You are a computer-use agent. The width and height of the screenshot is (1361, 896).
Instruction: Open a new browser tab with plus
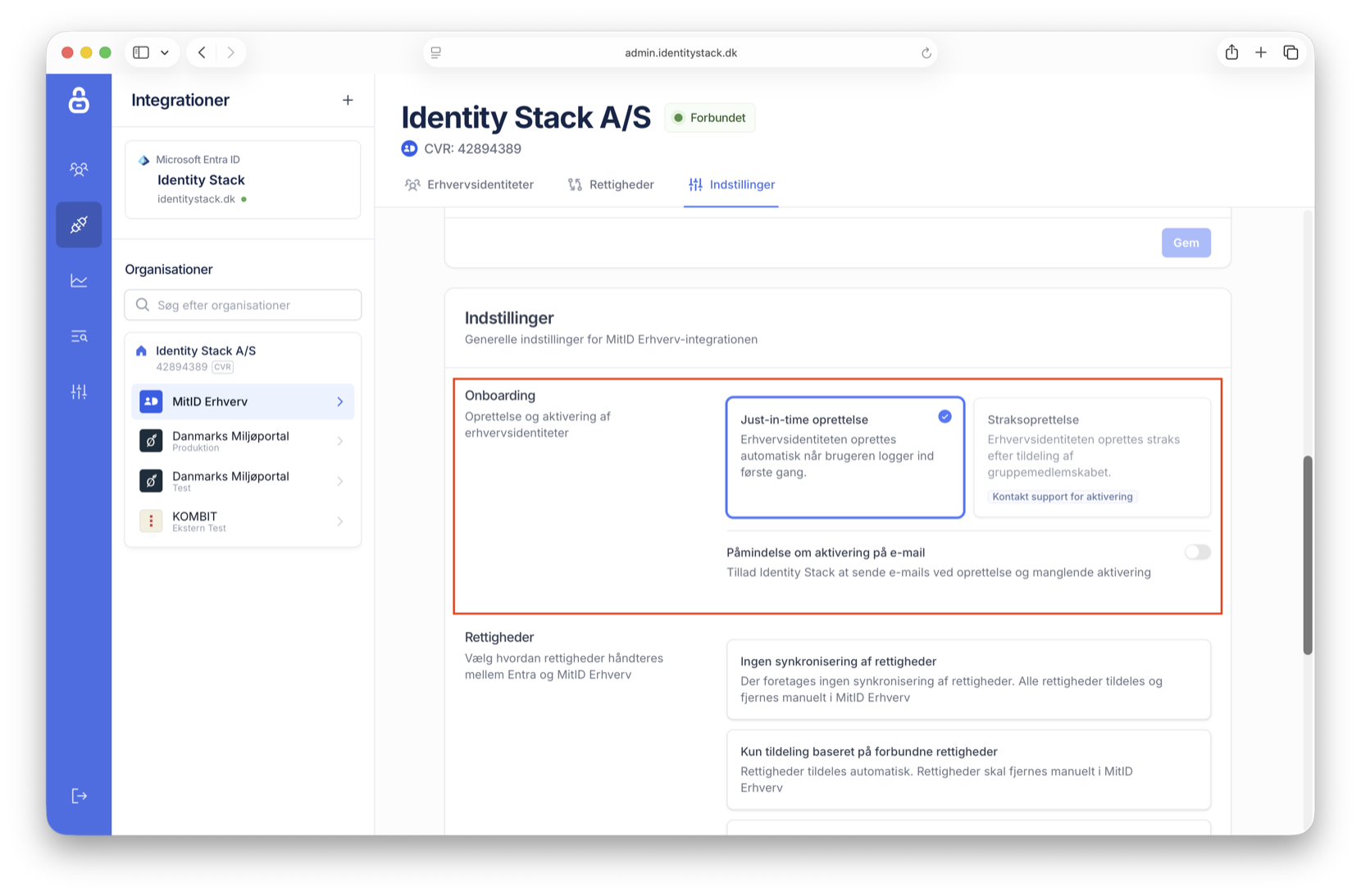[x=1261, y=52]
